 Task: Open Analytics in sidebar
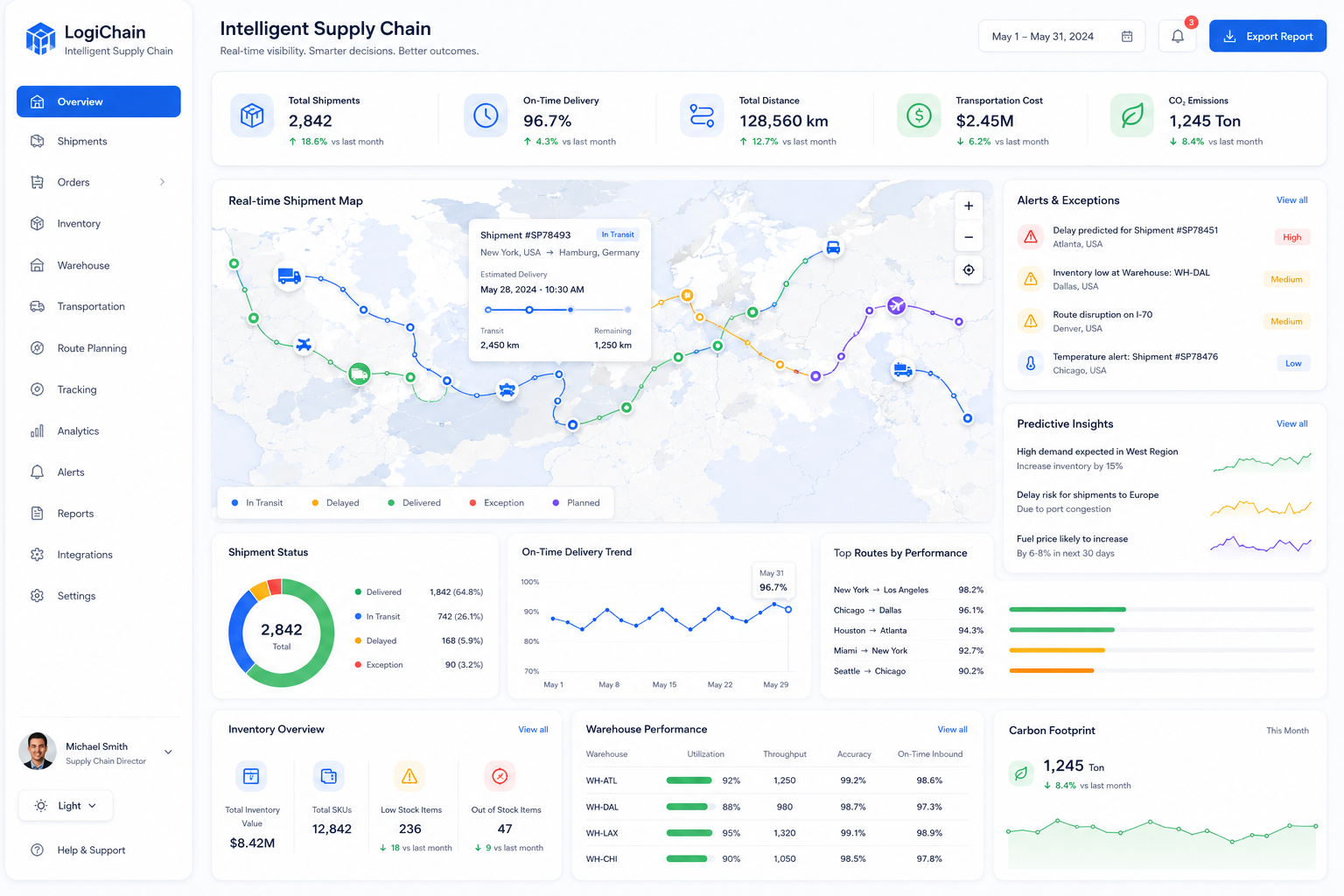point(99,430)
